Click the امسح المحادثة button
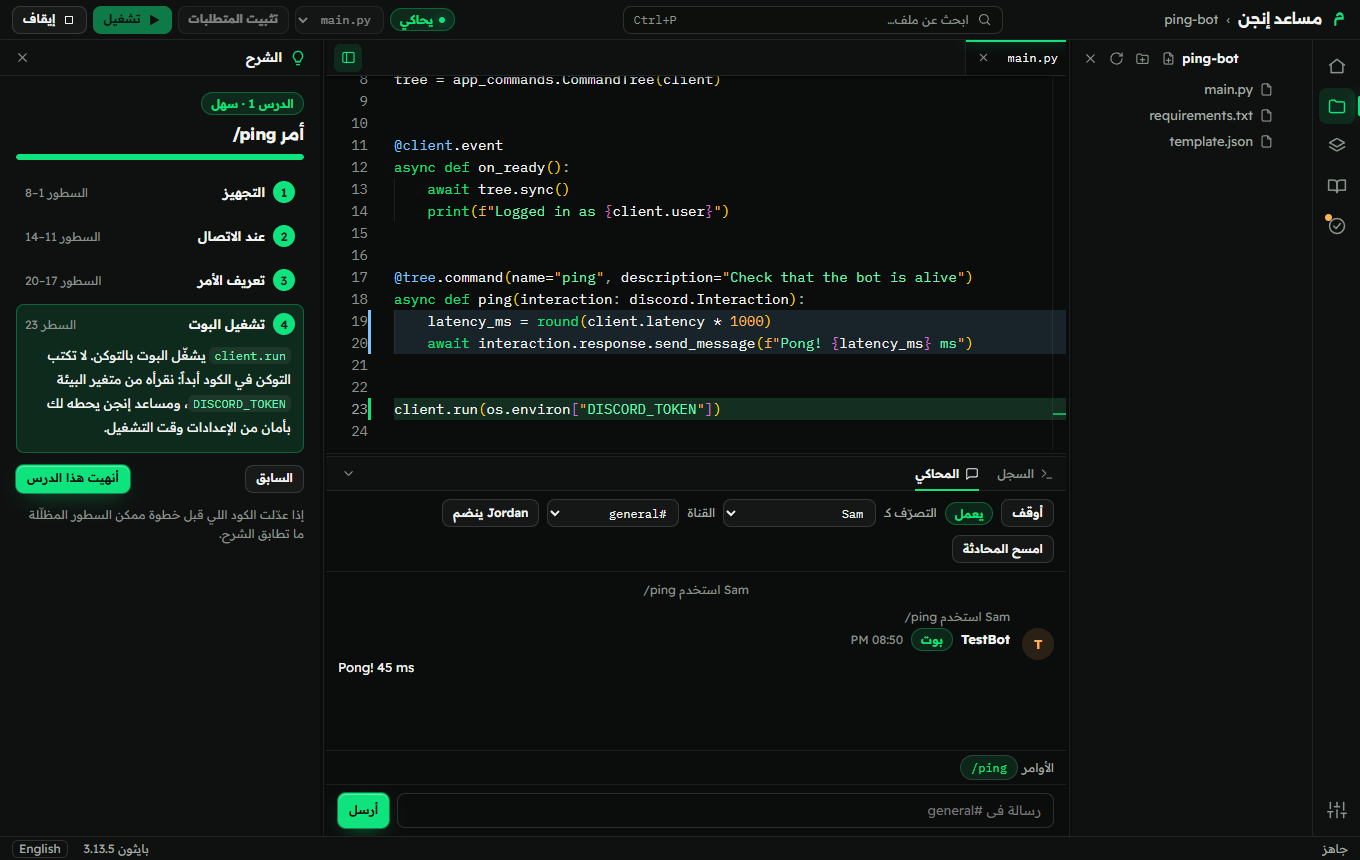This screenshot has height=860, width=1360. [x=1002, y=549]
